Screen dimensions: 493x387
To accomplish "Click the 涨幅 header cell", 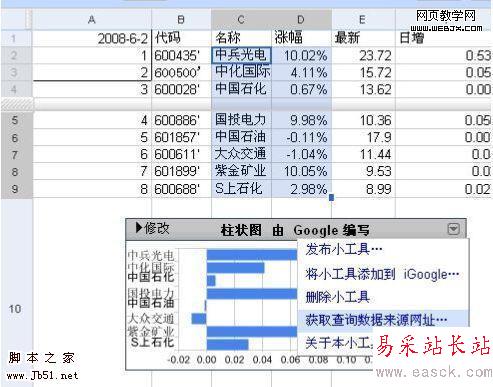I will pos(301,38).
